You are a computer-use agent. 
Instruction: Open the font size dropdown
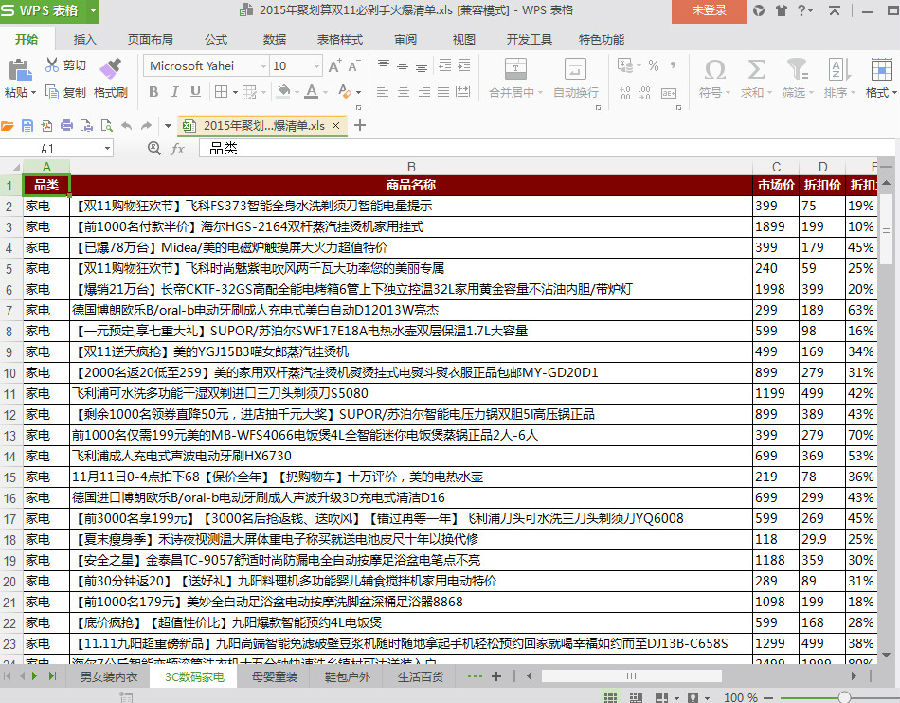pyautogui.click(x=316, y=67)
